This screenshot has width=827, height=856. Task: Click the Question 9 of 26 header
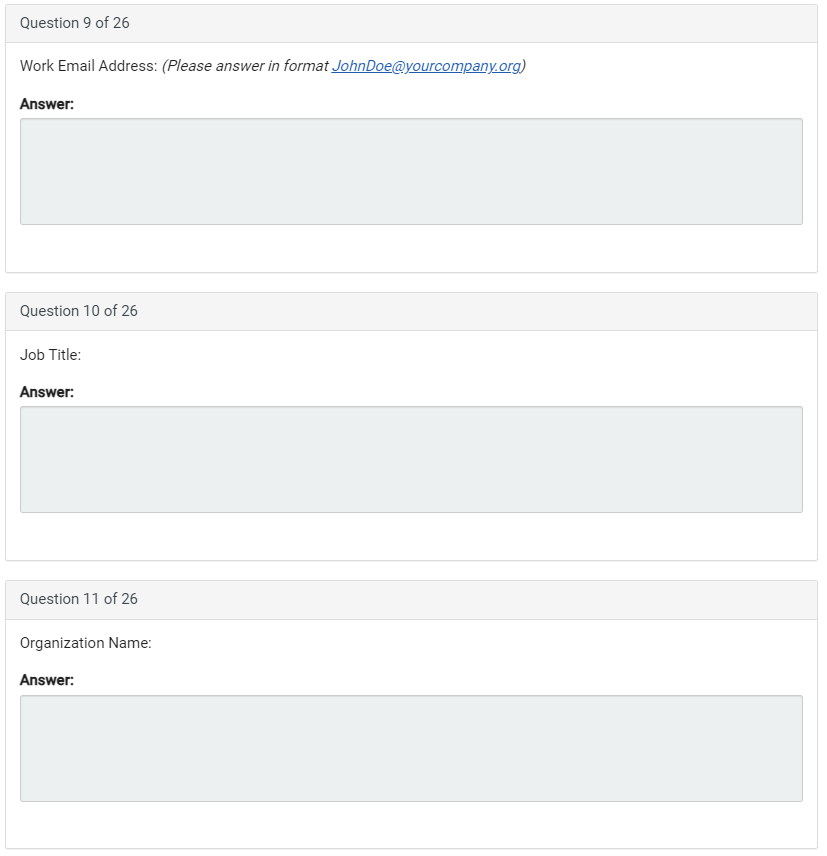pos(75,23)
